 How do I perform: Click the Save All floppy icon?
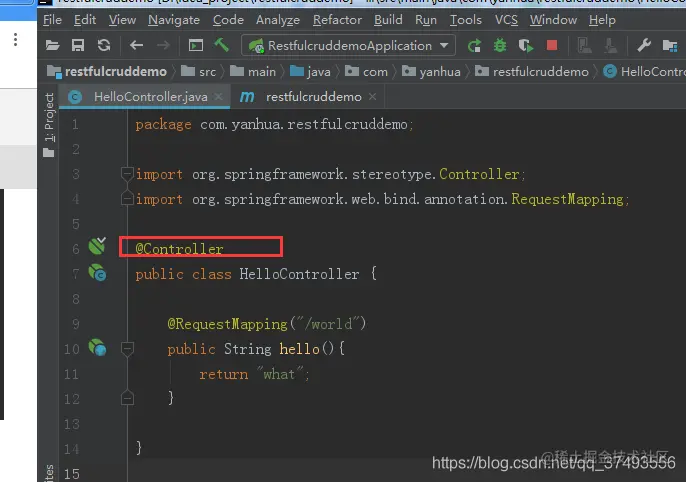pyautogui.click(x=78, y=45)
